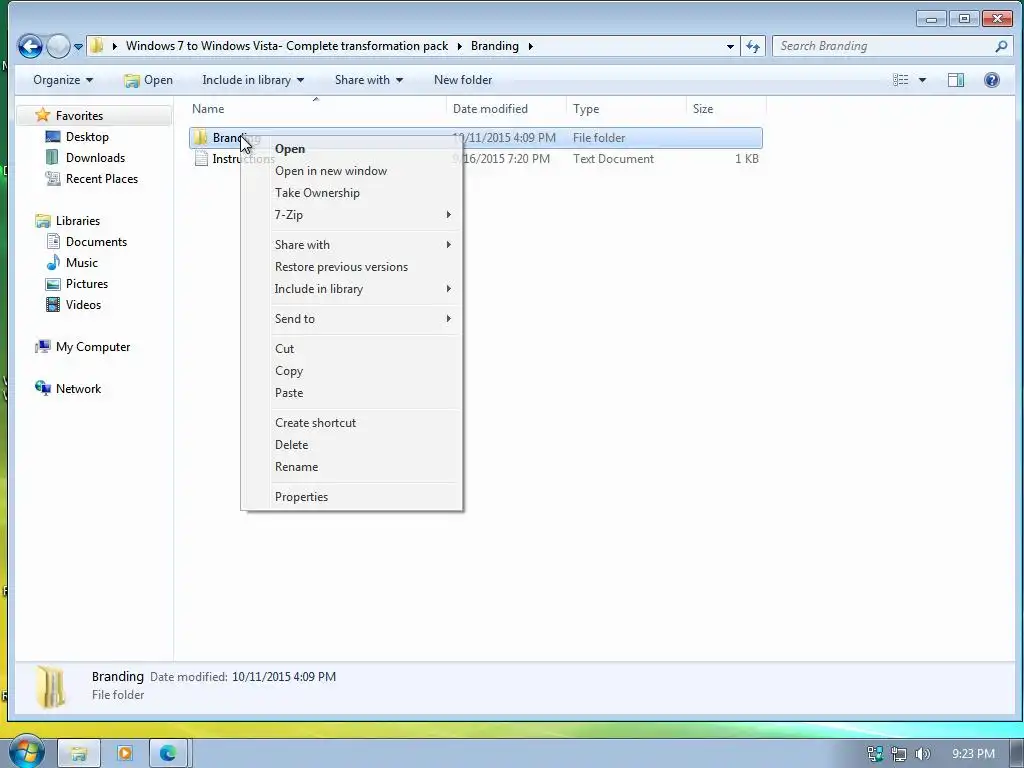
Task: Sort by the Name column header
Action: pos(317,109)
